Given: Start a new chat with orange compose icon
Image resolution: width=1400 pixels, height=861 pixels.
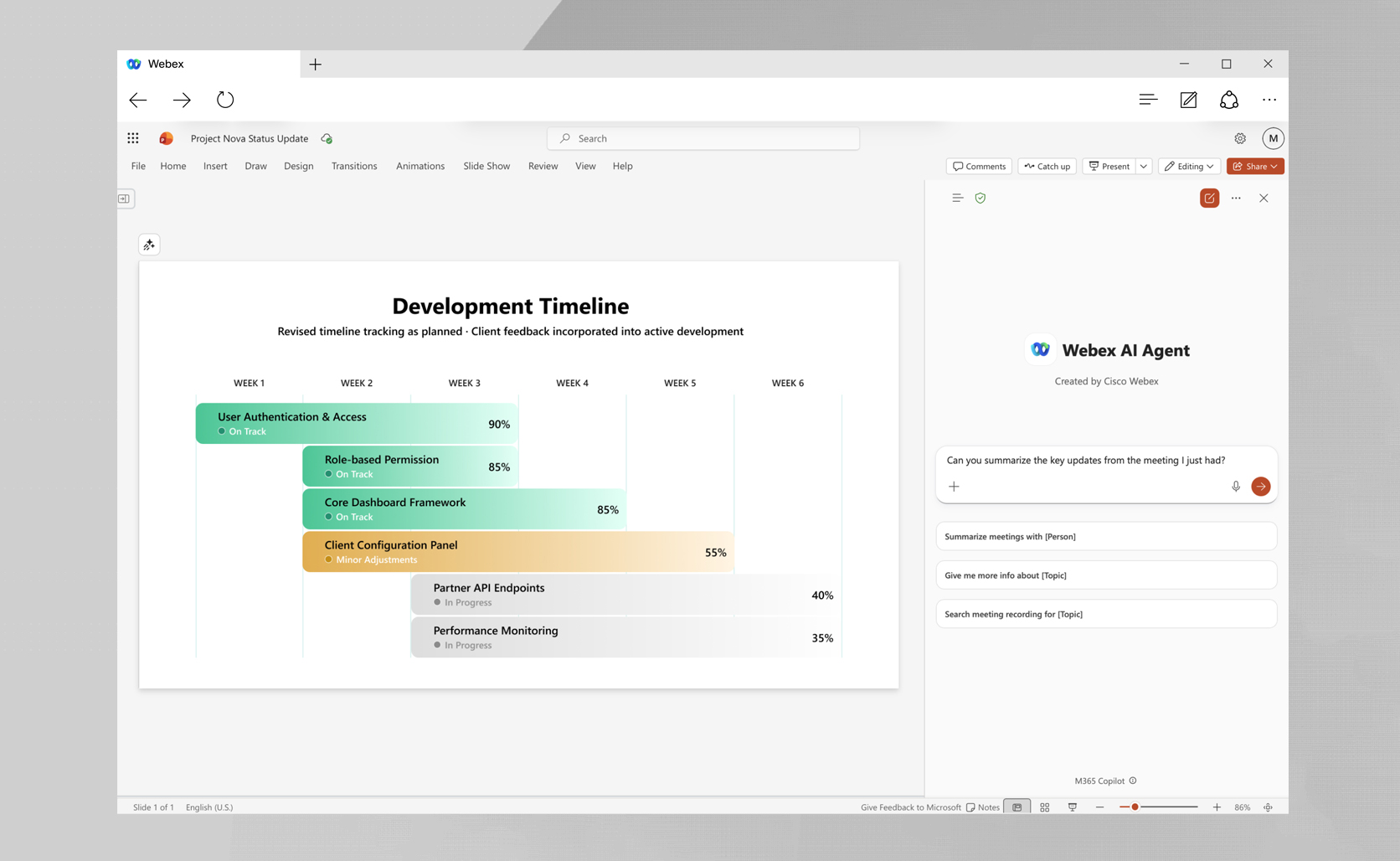Looking at the screenshot, I should coord(1209,198).
